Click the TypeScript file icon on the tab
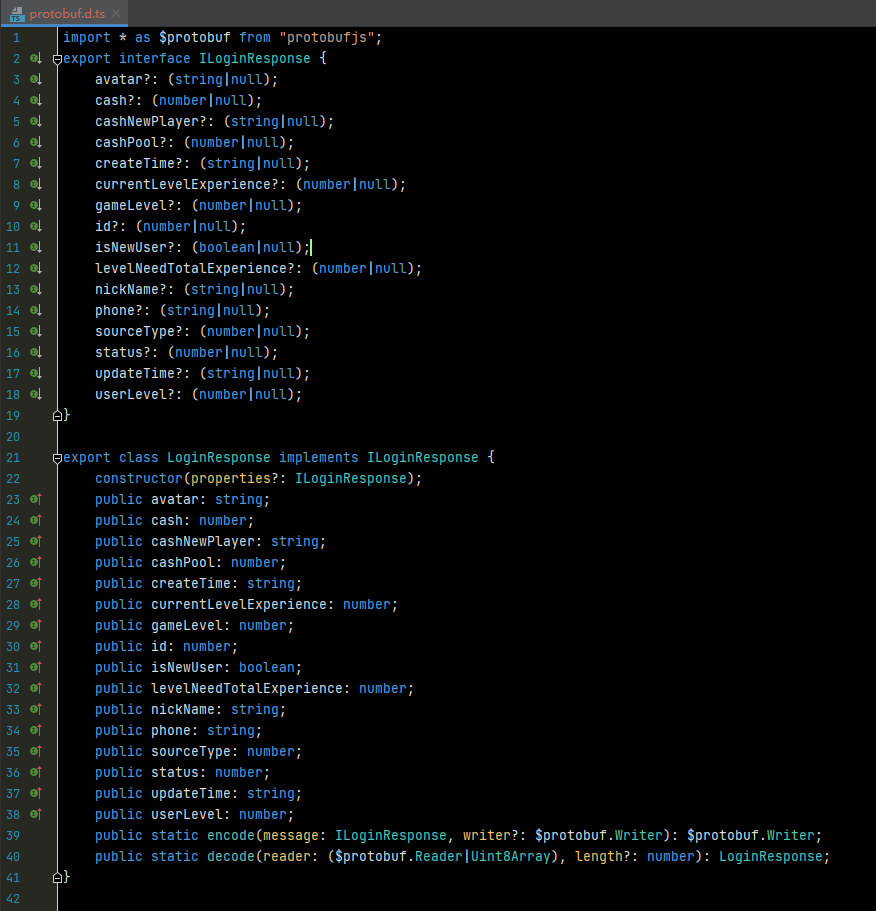 [x=17, y=14]
